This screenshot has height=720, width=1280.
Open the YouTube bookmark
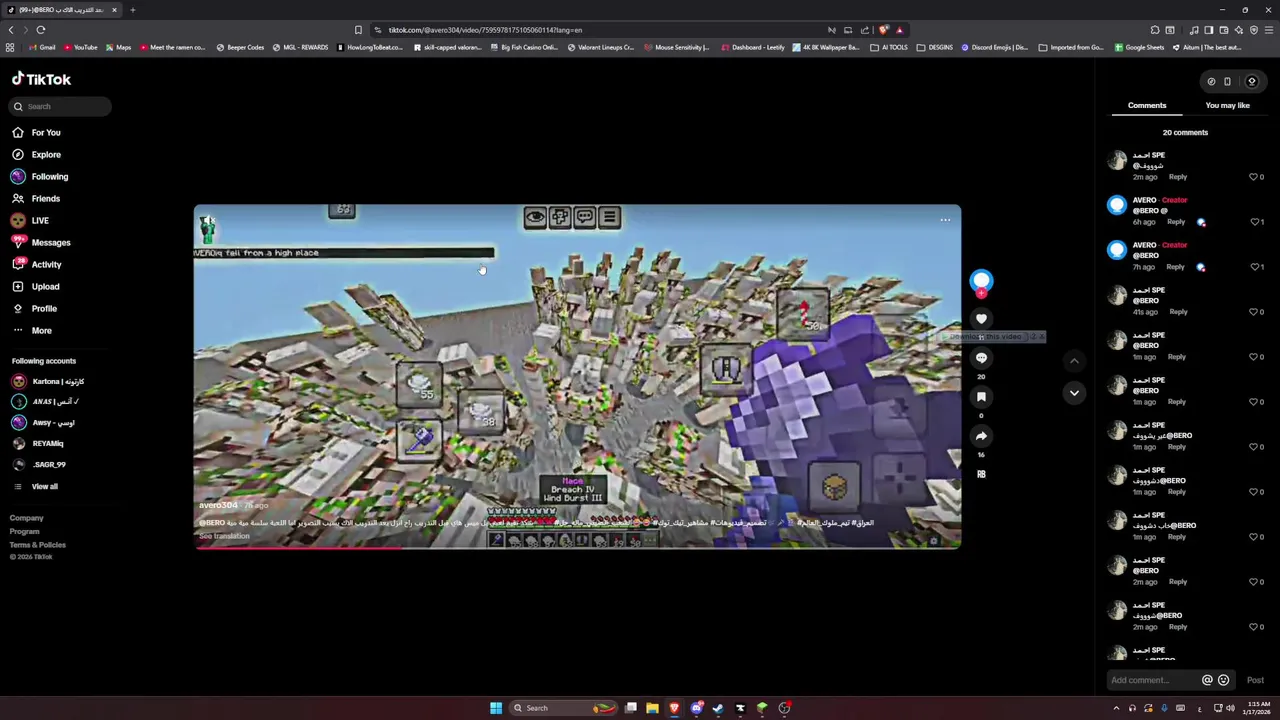pyautogui.click(x=80, y=47)
